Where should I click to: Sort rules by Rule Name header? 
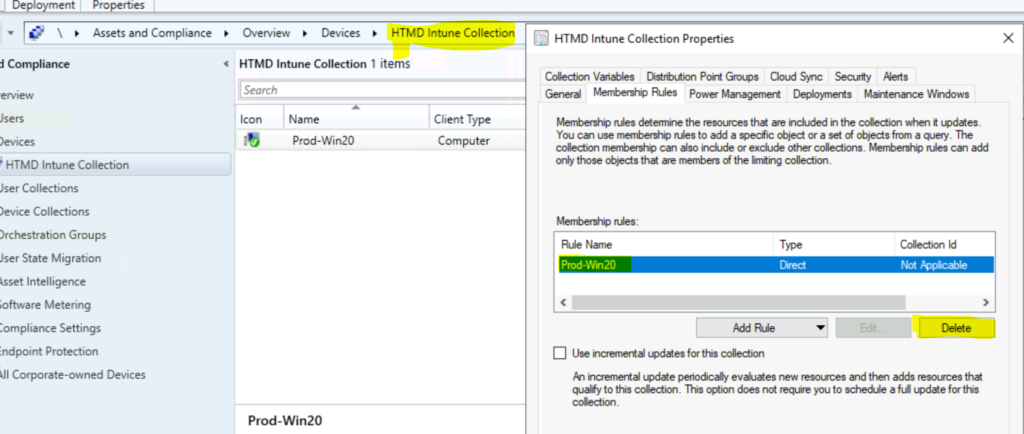click(x=664, y=245)
